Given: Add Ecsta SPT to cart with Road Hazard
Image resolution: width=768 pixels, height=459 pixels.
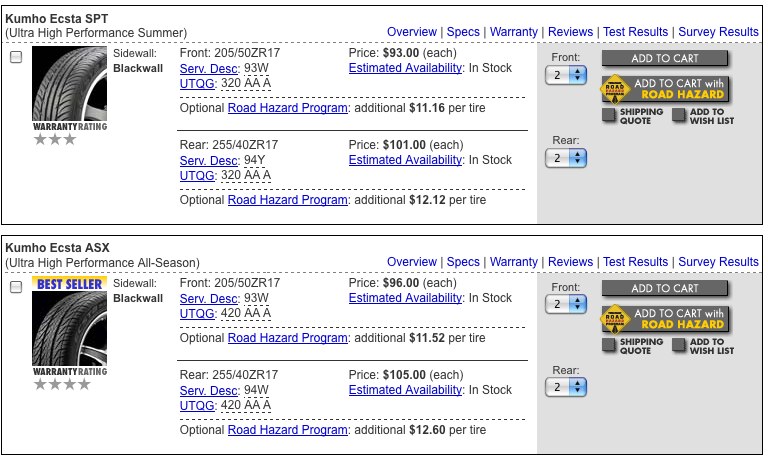Looking at the screenshot, I should point(664,89).
